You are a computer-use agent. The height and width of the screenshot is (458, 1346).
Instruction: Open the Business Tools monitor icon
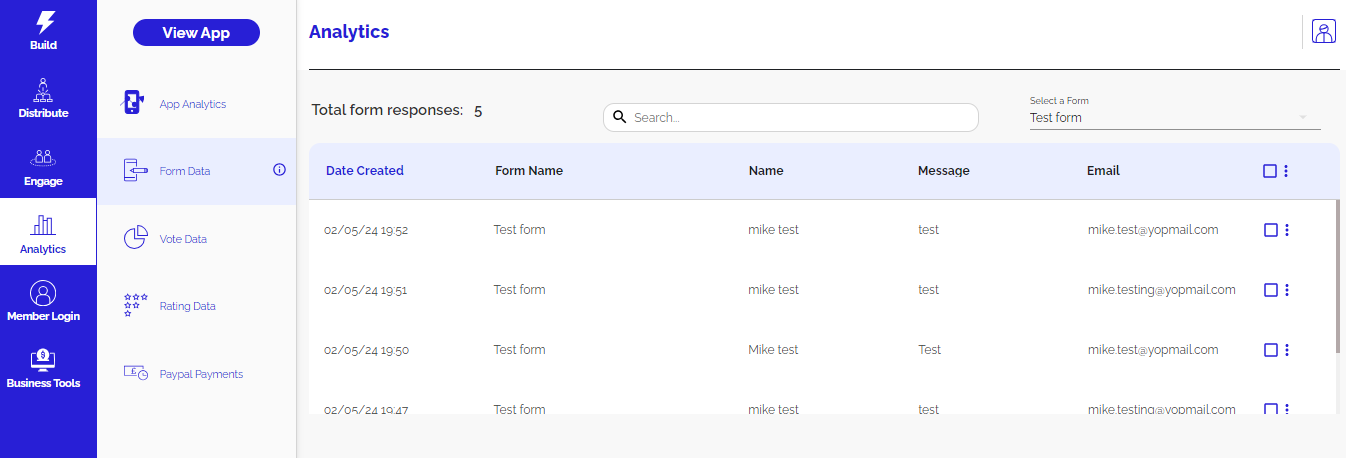(43, 360)
